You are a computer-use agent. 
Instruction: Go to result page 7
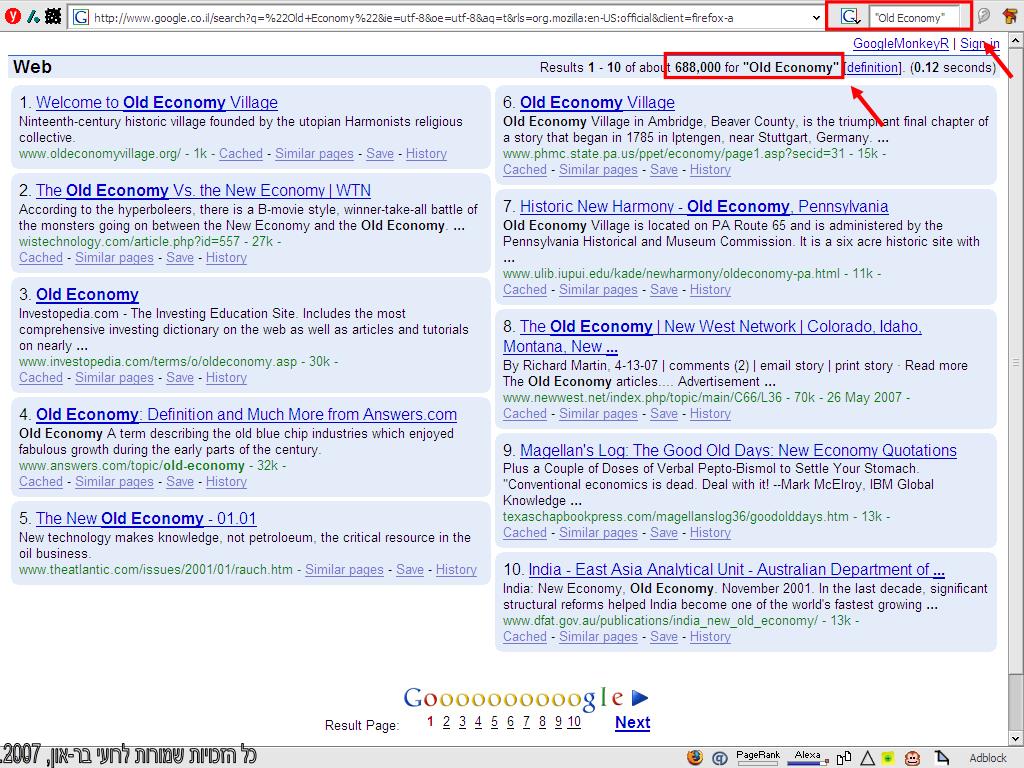526,722
